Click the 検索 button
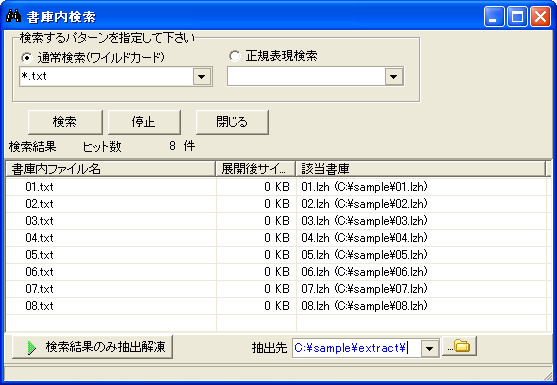Image resolution: width=557 pixels, height=385 pixels. click(x=65, y=122)
